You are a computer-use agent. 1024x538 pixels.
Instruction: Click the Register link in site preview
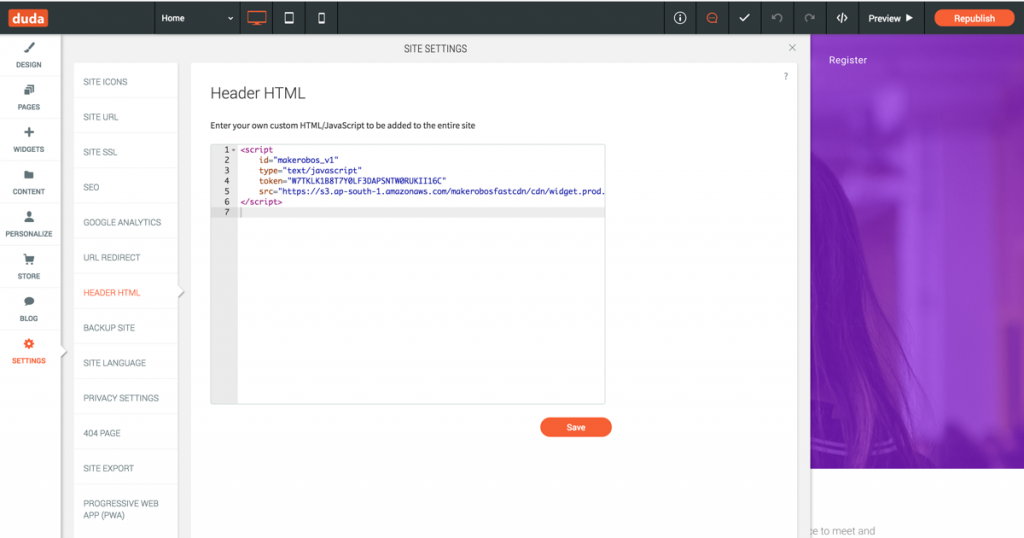pos(848,60)
